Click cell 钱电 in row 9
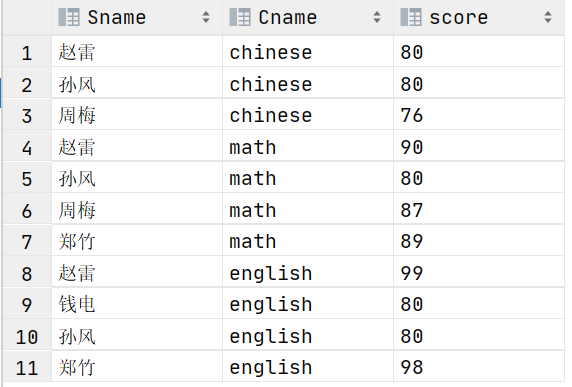The height and width of the screenshot is (387, 572). 137,303
